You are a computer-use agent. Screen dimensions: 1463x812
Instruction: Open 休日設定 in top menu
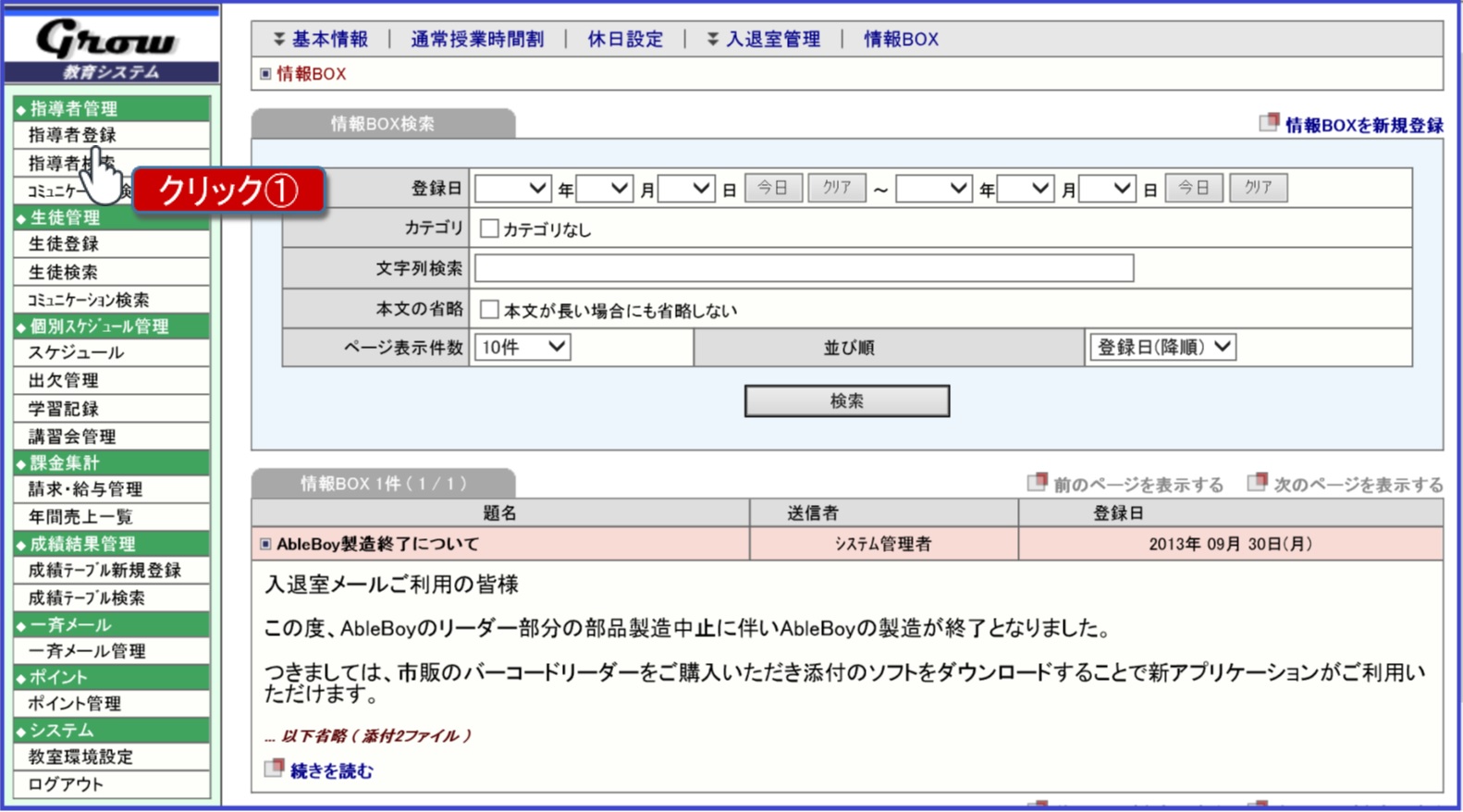pyautogui.click(x=625, y=39)
